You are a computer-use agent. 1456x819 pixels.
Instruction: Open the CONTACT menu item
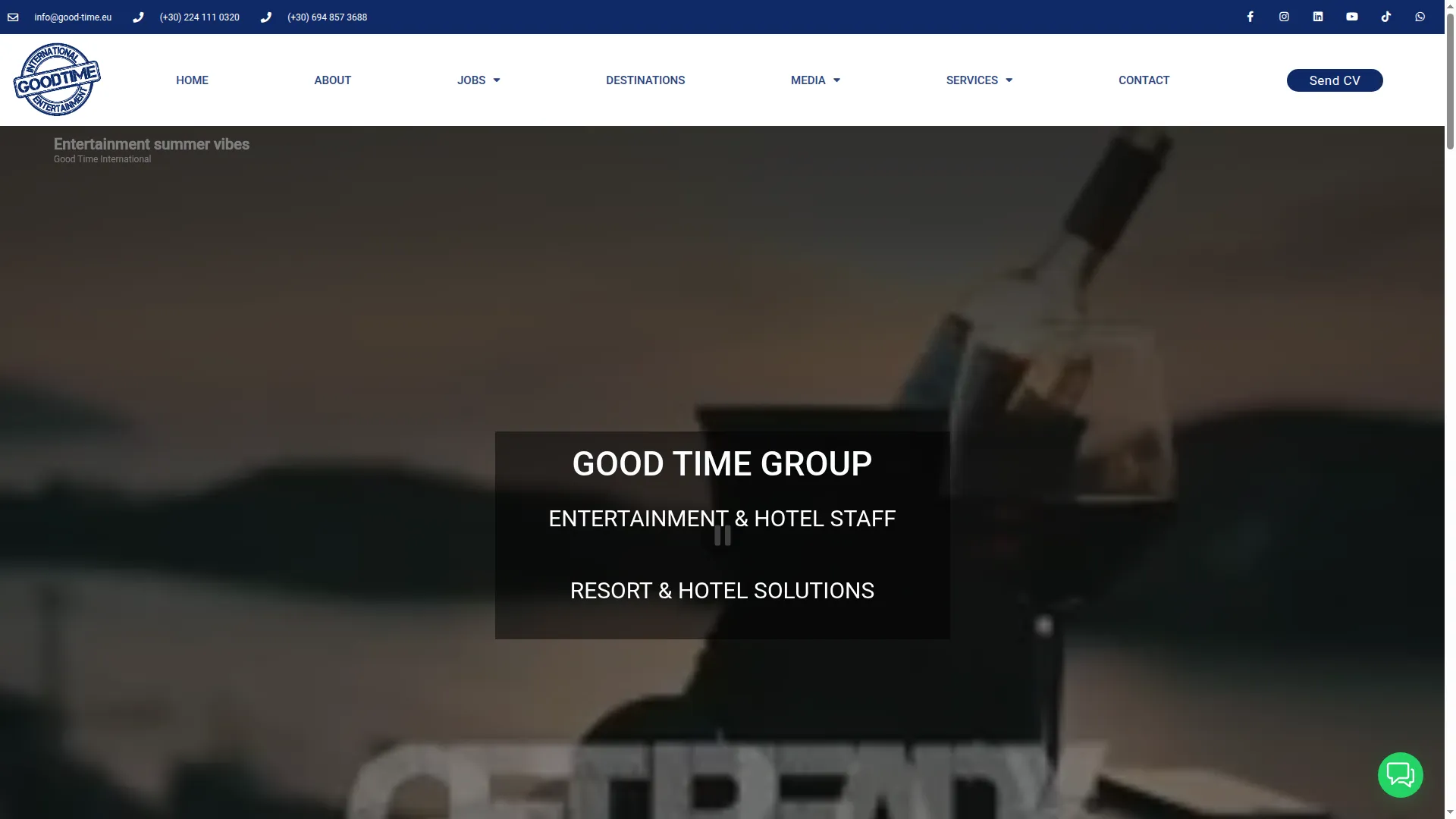click(x=1144, y=80)
